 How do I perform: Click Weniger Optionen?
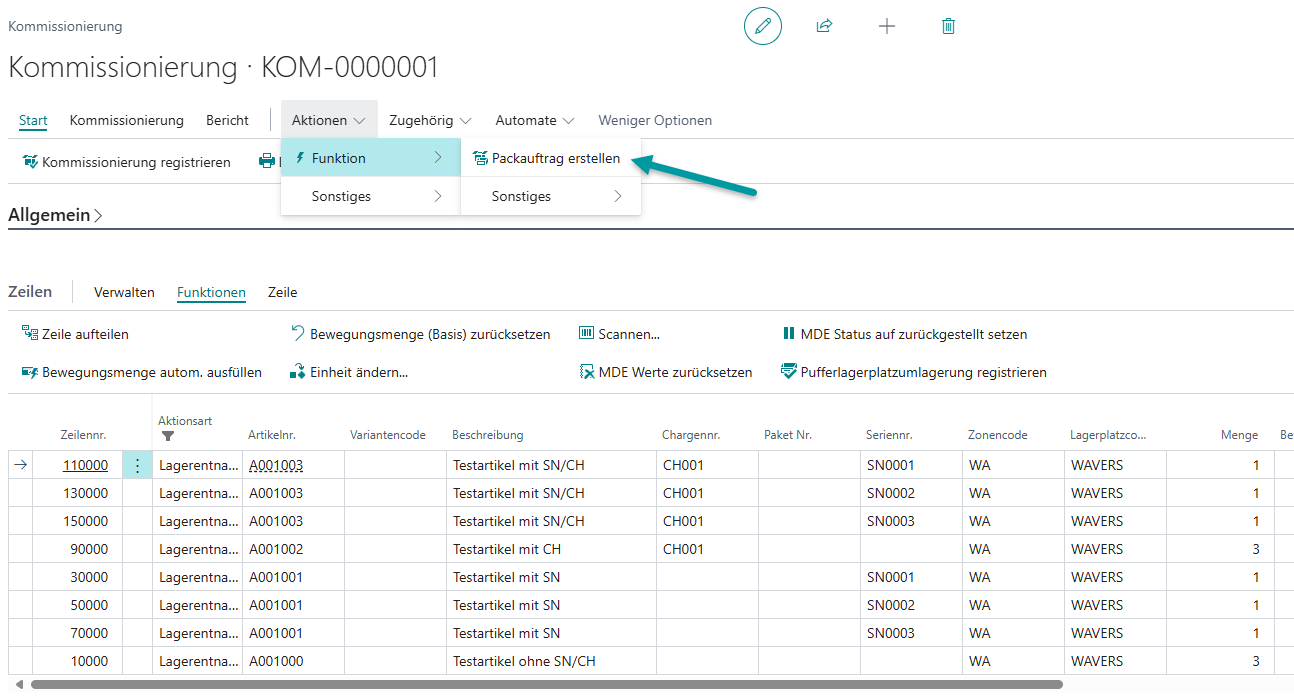click(x=655, y=120)
